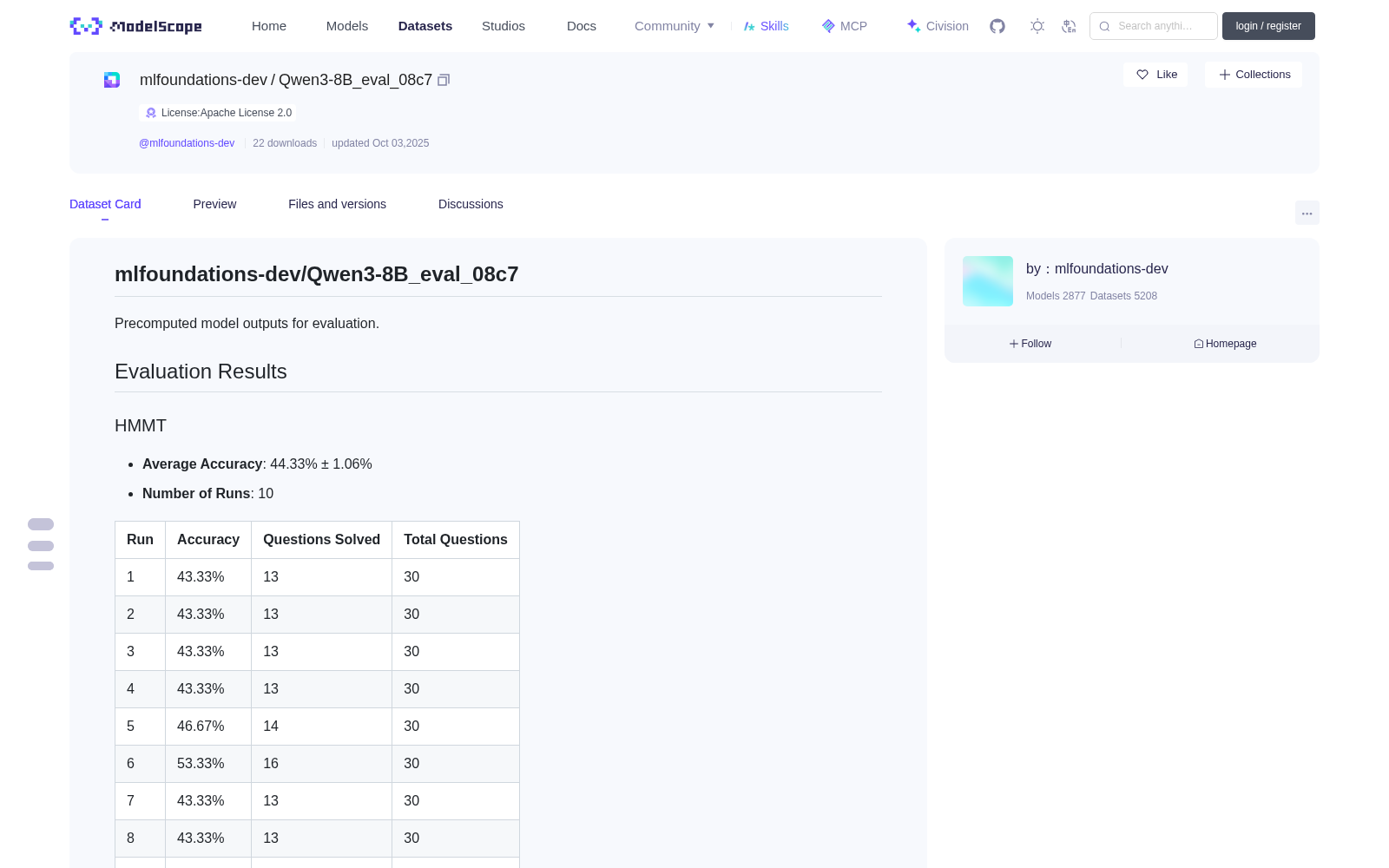Open the organization Homepage link

point(1225,344)
